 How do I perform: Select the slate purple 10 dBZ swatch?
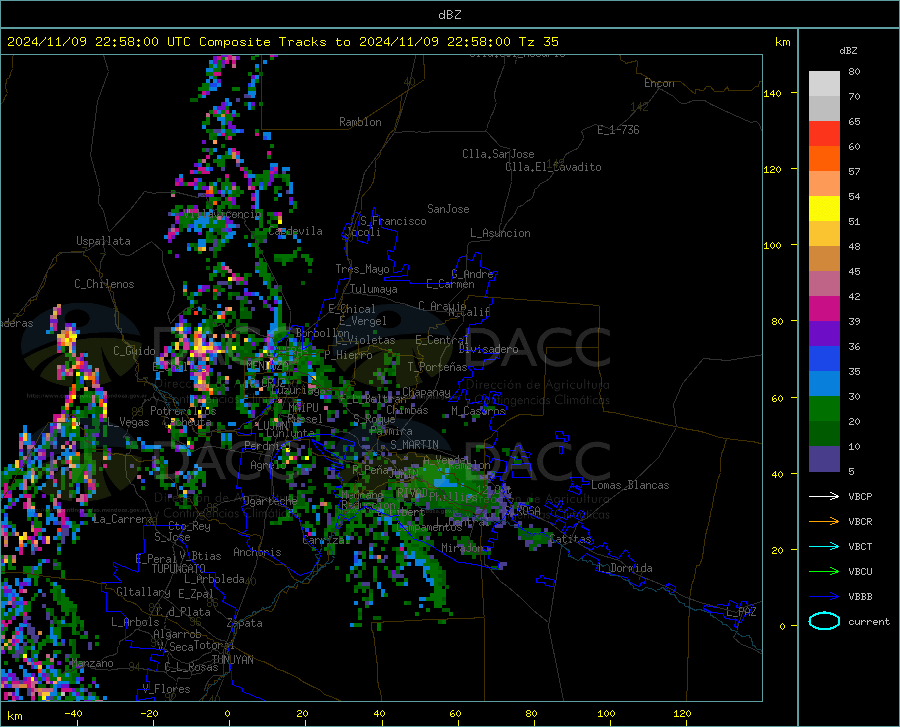pyautogui.click(x=824, y=459)
